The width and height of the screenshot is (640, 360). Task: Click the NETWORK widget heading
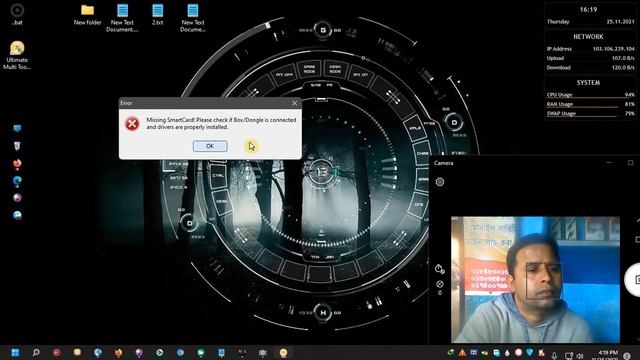(x=588, y=37)
